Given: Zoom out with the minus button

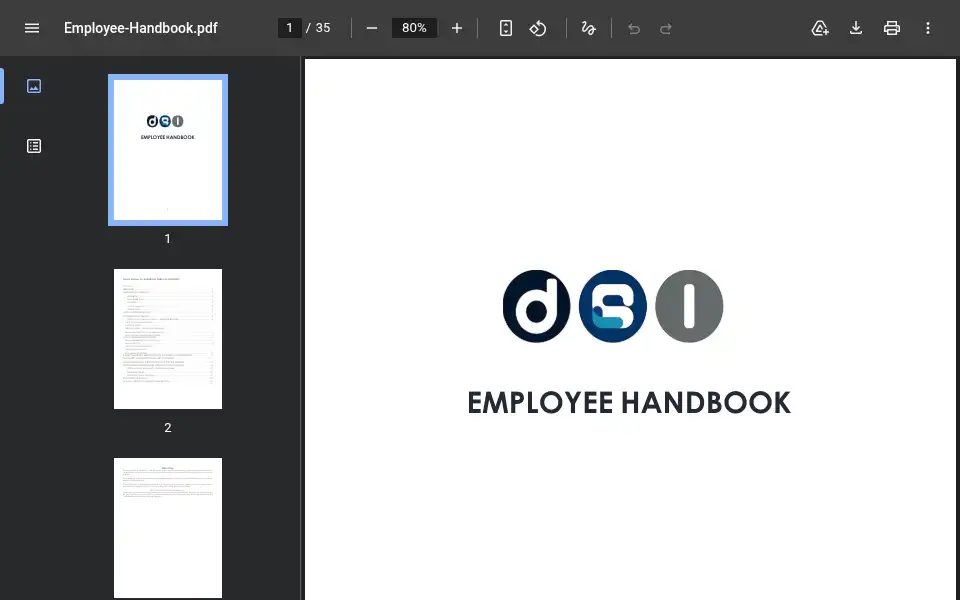Looking at the screenshot, I should pyautogui.click(x=372, y=28).
